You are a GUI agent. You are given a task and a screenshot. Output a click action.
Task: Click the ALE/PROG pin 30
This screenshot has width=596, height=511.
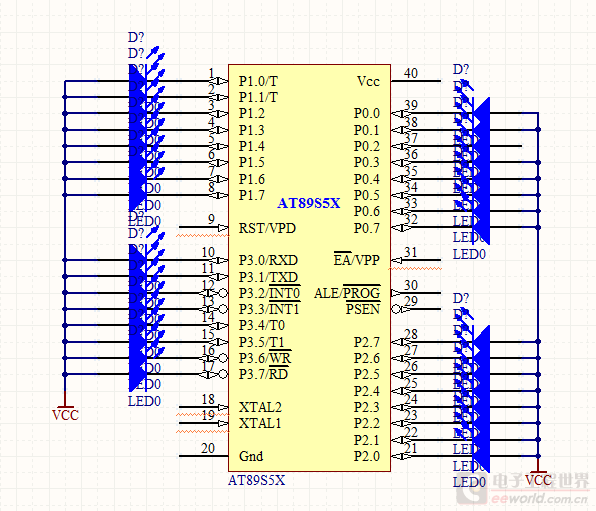coord(416,293)
